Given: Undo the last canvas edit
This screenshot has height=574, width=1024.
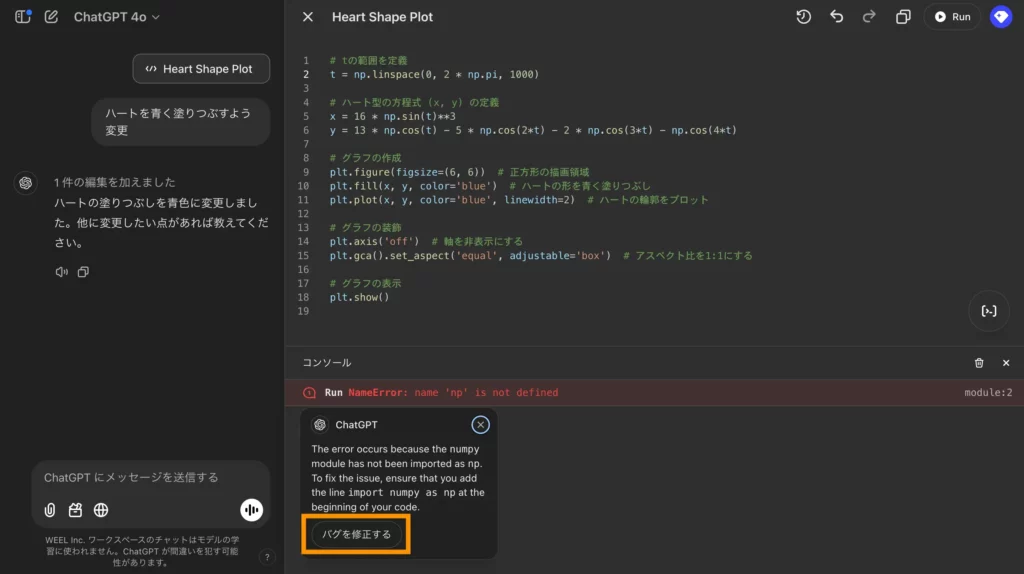Looking at the screenshot, I should click(x=836, y=17).
